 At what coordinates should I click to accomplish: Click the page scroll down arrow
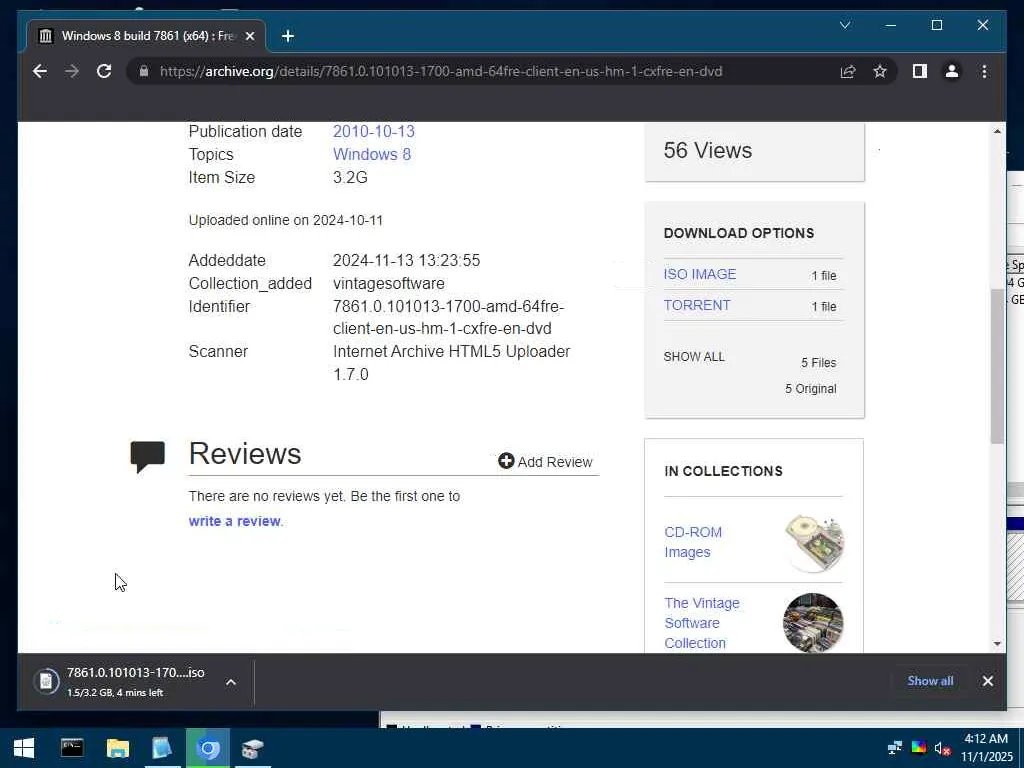tap(997, 644)
